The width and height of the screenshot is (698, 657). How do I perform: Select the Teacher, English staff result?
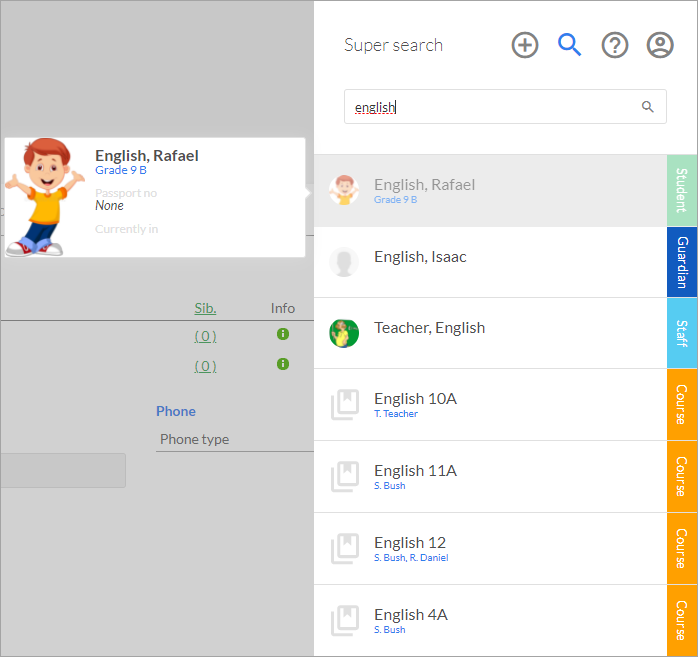coord(490,333)
